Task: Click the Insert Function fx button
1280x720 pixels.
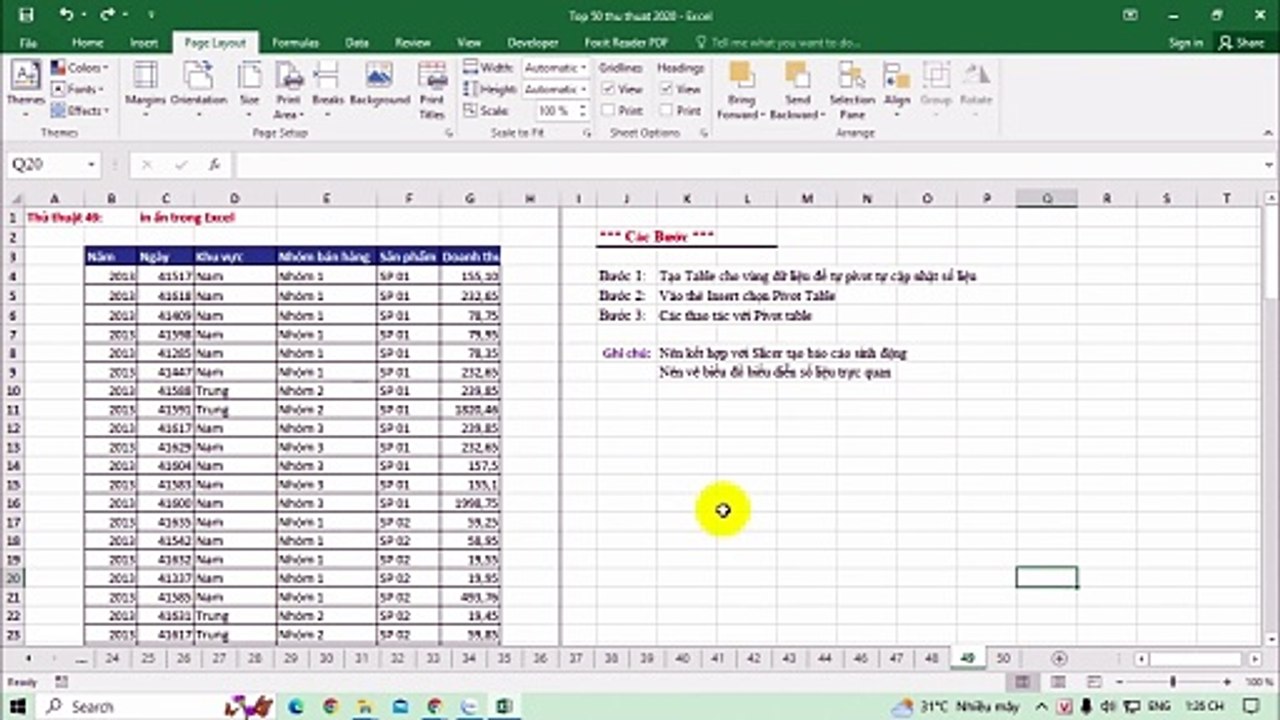Action: point(214,165)
